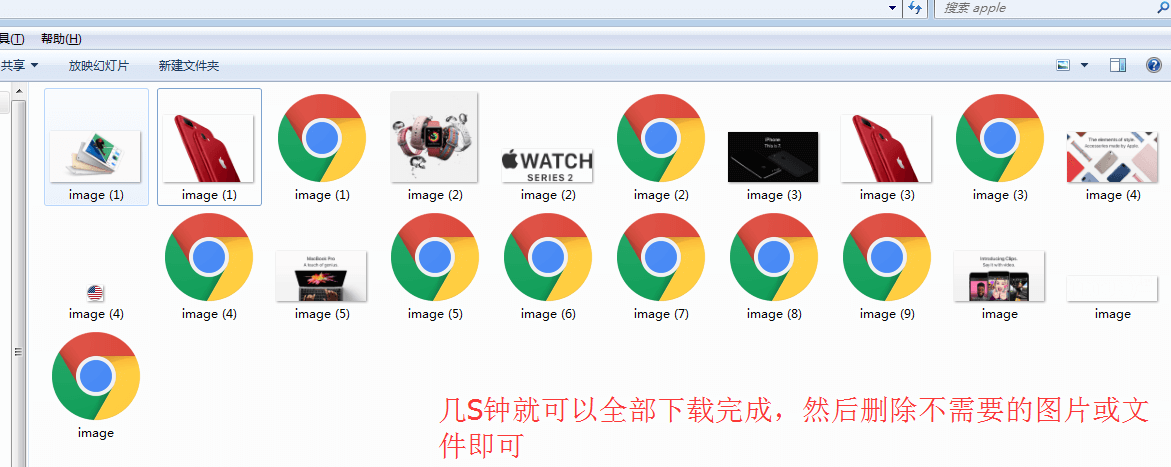
Task: Select the iPad thumbnail file image (1)
Action: point(96,146)
